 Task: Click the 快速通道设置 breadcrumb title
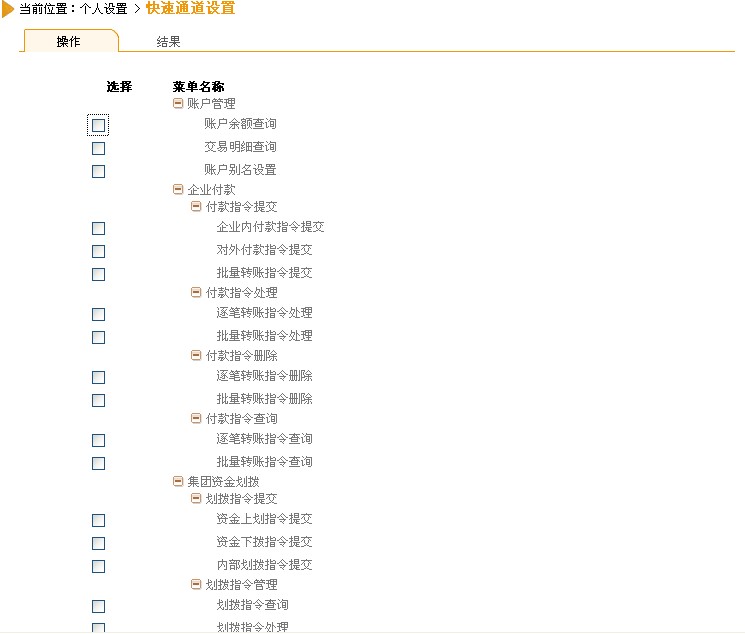point(191,8)
